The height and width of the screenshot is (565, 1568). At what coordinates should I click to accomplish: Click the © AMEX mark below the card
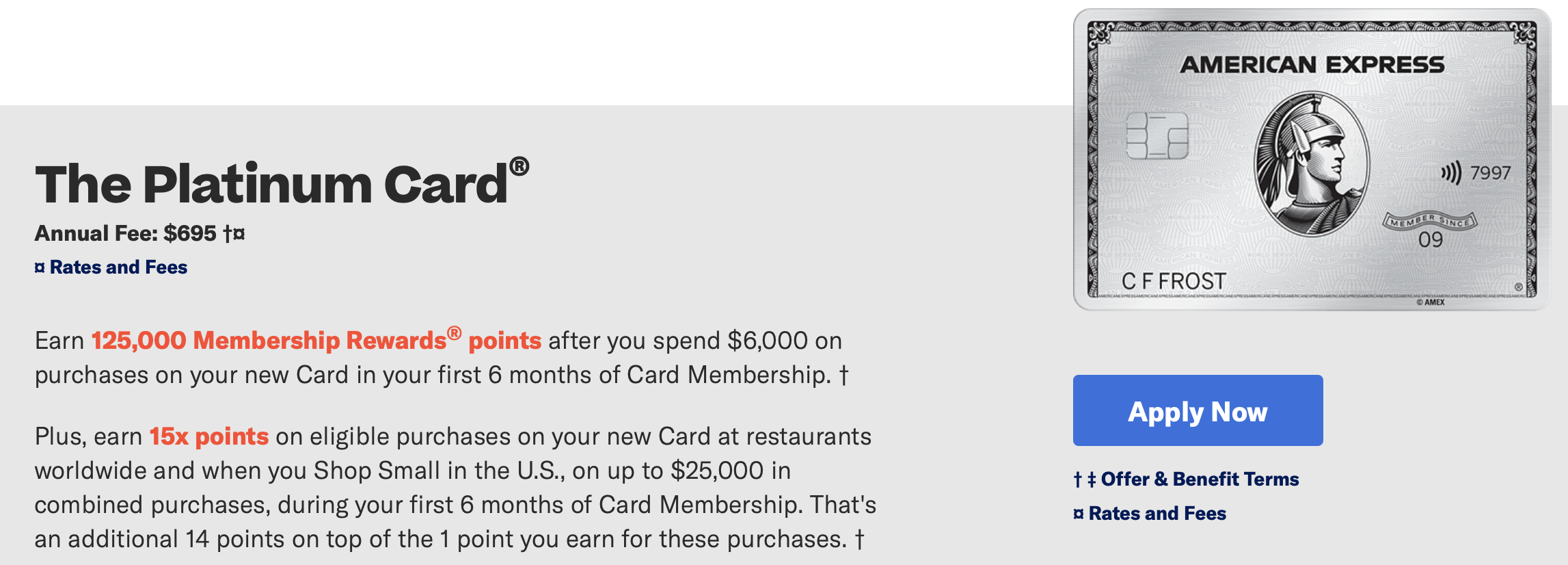point(1430,302)
